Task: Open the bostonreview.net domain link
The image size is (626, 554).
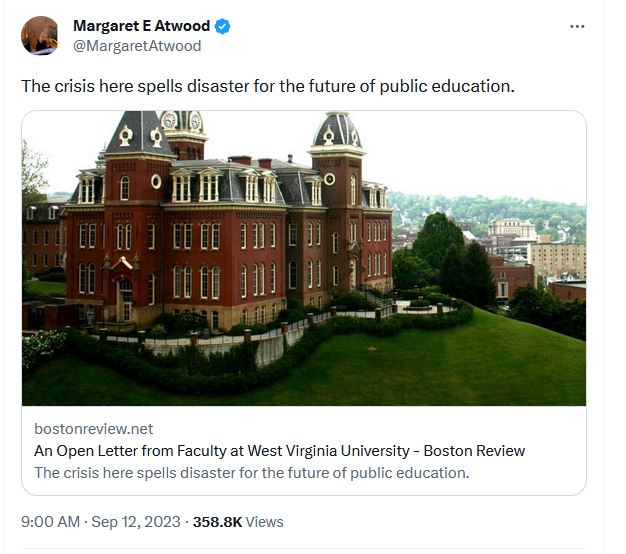Action: [x=94, y=428]
